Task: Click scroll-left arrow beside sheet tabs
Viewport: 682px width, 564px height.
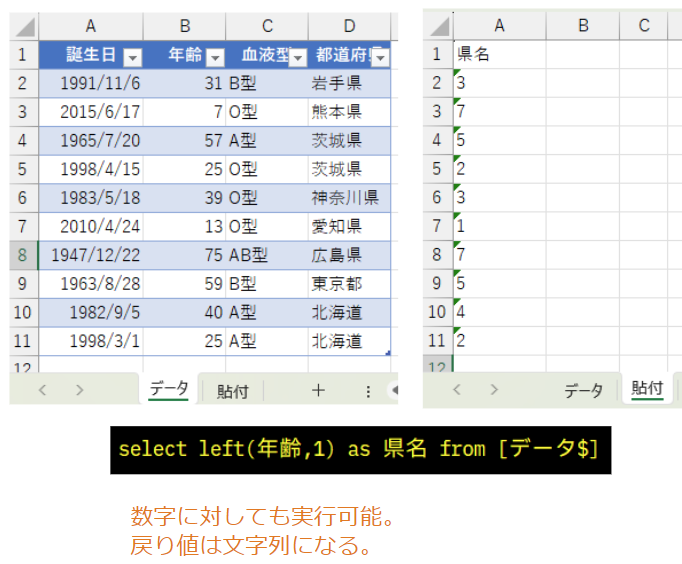Action: point(394,390)
